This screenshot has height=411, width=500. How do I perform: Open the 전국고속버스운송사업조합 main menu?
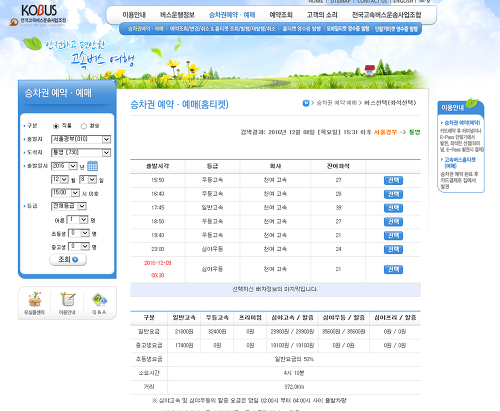[387, 15]
